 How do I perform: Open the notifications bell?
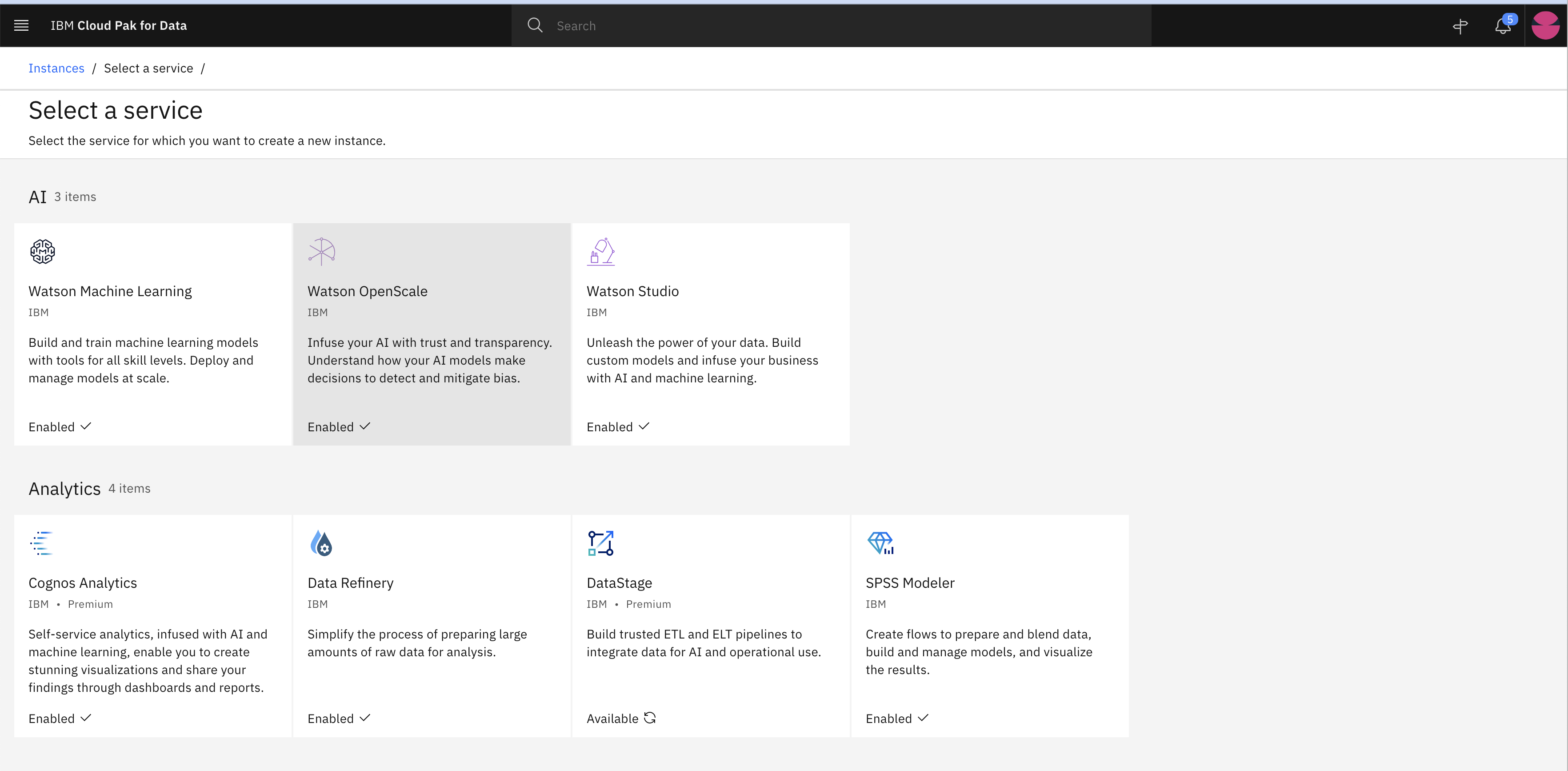click(1502, 26)
